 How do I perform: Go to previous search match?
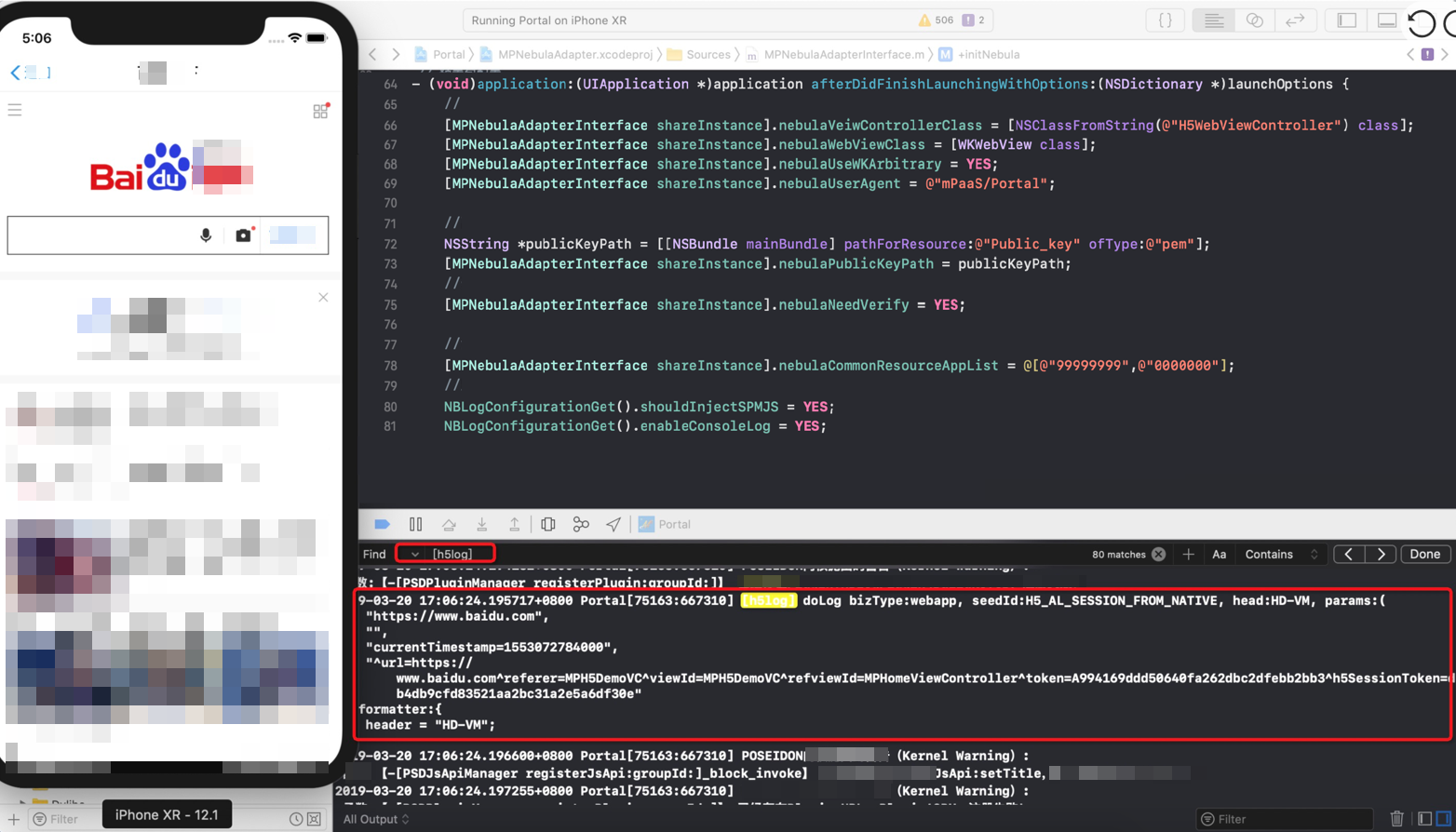coord(1349,554)
